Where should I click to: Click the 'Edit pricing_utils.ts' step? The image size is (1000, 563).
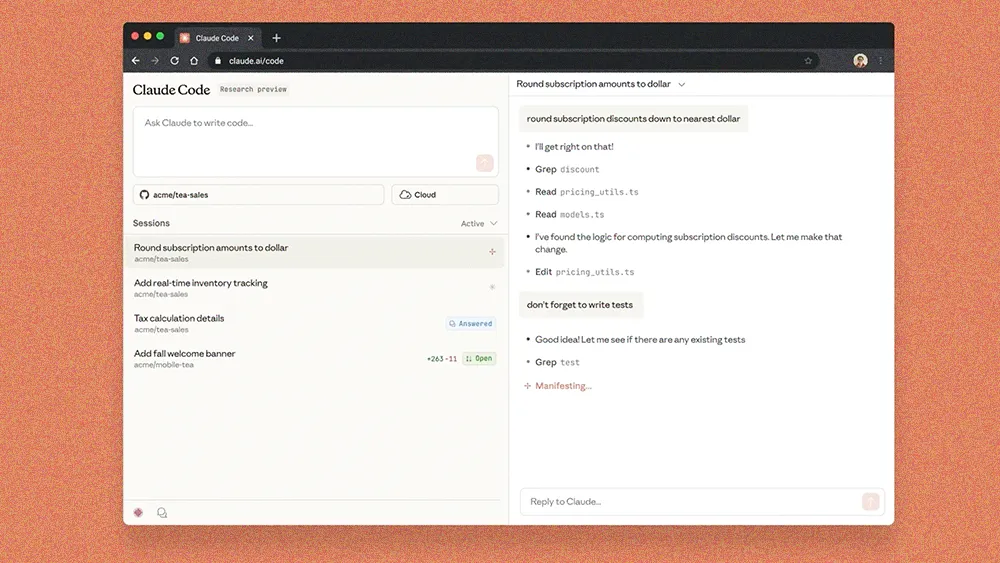pyautogui.click(x=584, y=272)
